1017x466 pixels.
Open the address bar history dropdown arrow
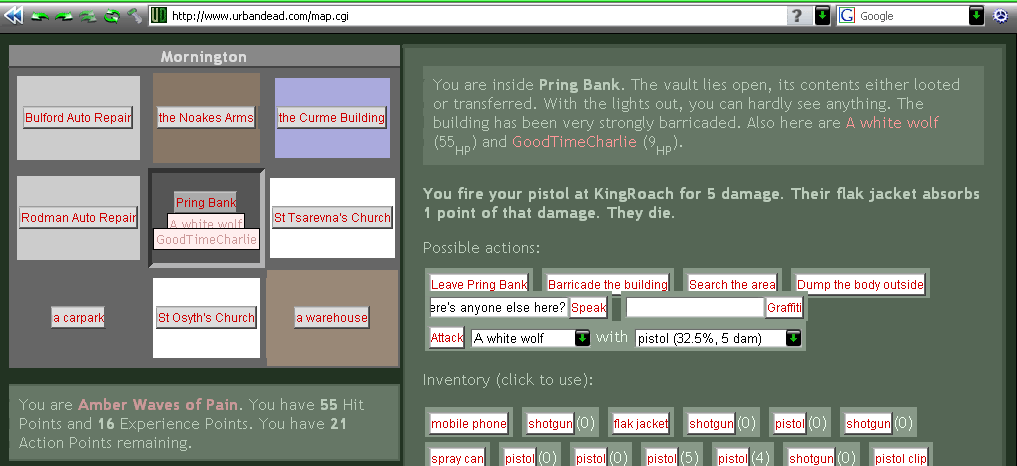pos(822,16)
